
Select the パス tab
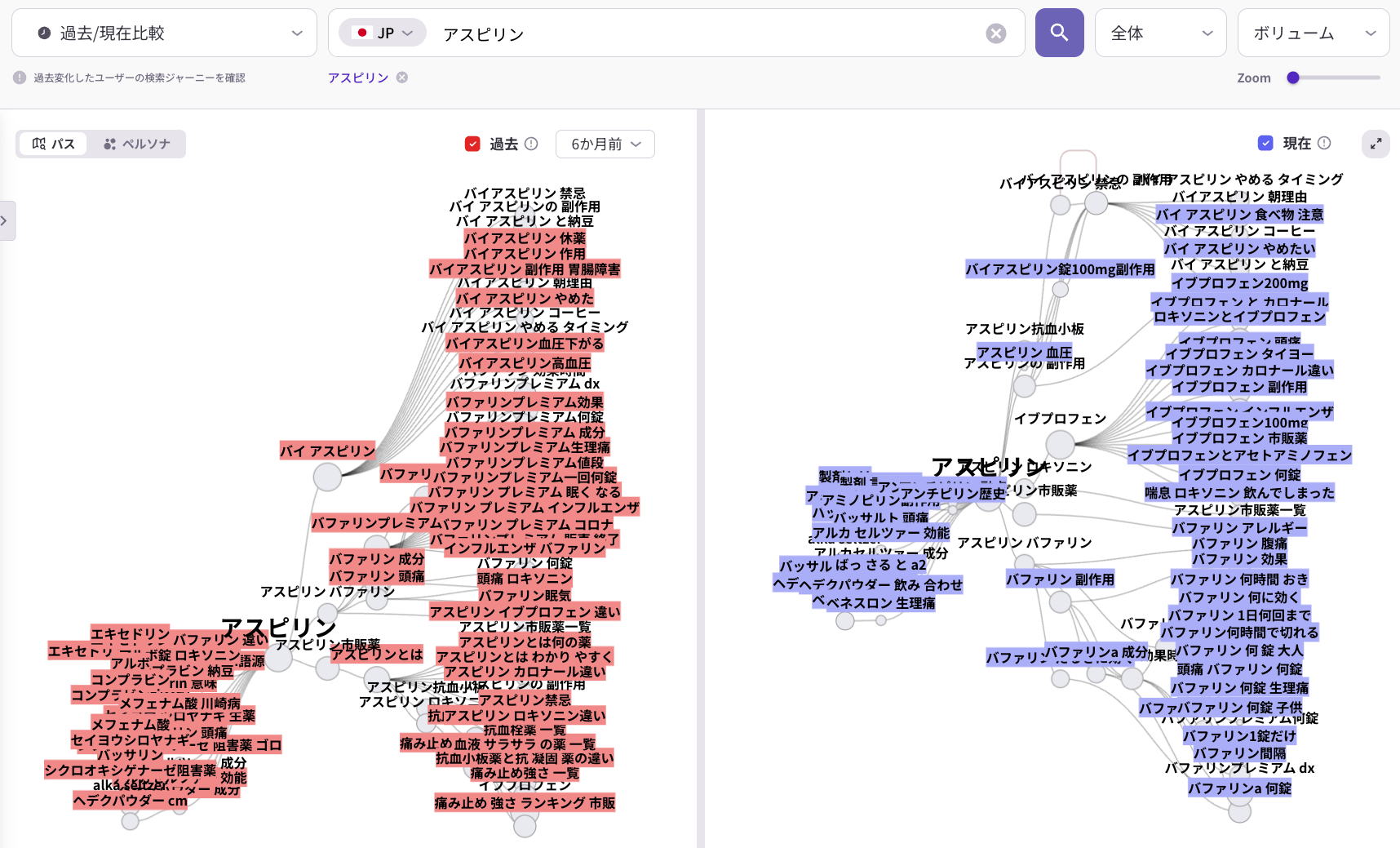point(52,144)
